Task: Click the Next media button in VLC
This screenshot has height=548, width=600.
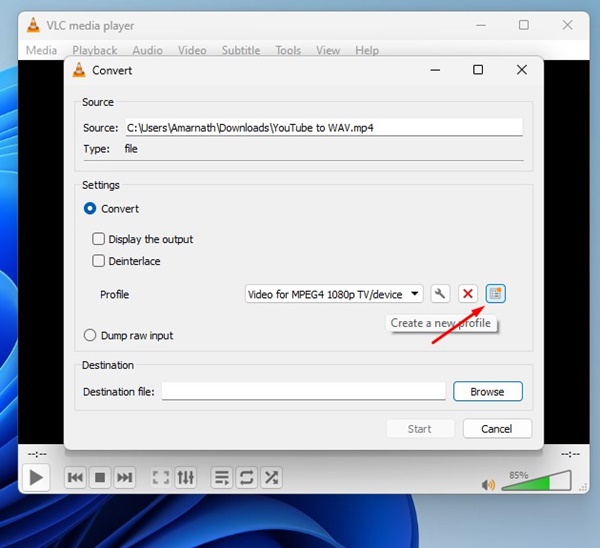Action: [x=124, y=477]
